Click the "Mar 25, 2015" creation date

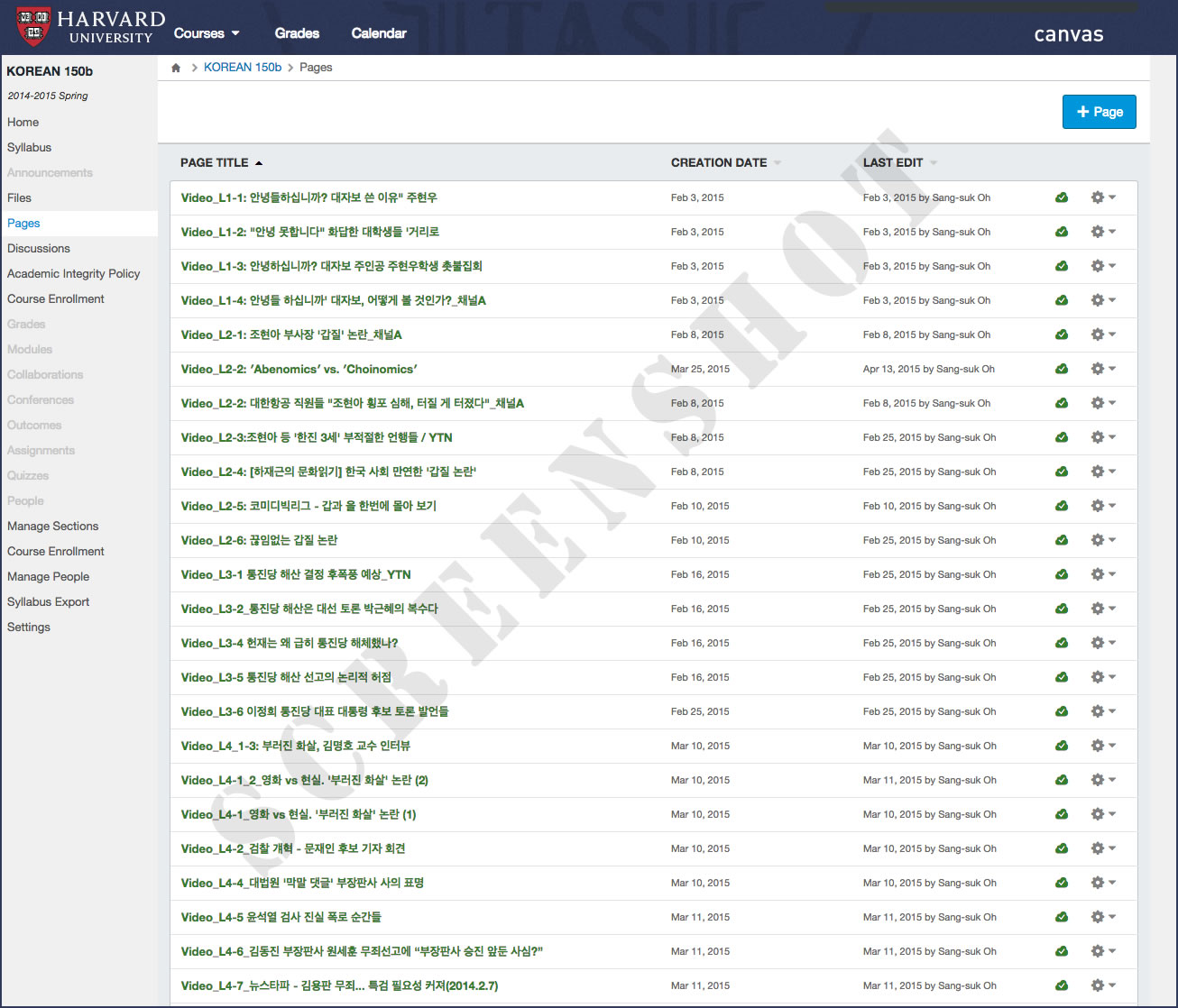point(701,369)
